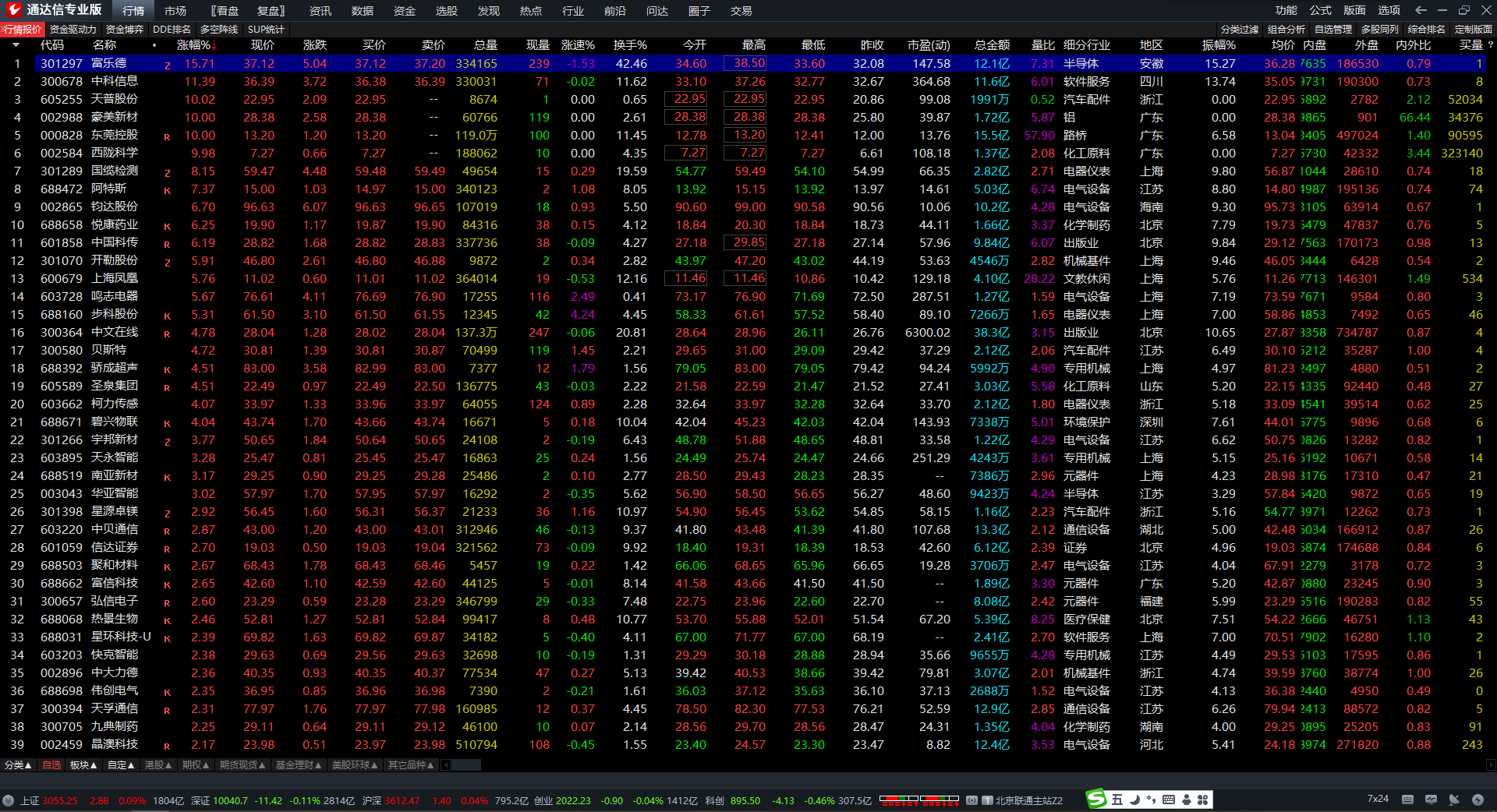1497x812 pixels.
Task: Open the 市场 menu
Action: (175, 11)
